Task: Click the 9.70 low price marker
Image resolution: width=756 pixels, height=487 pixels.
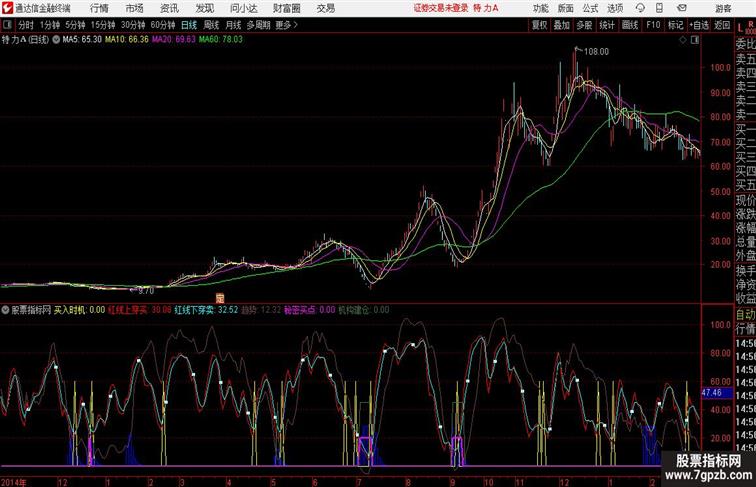Action: click(x=146, y=291)
